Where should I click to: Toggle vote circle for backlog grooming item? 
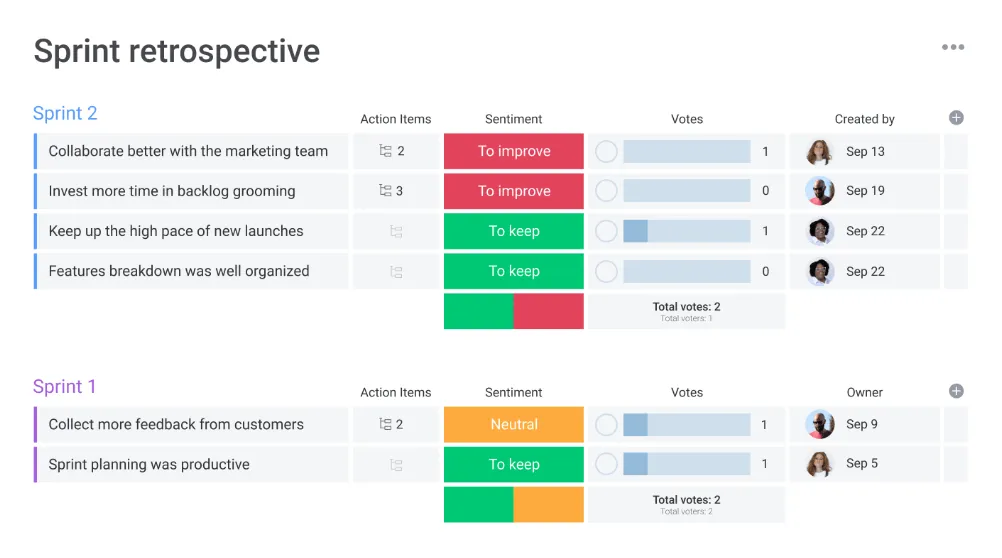606,190
